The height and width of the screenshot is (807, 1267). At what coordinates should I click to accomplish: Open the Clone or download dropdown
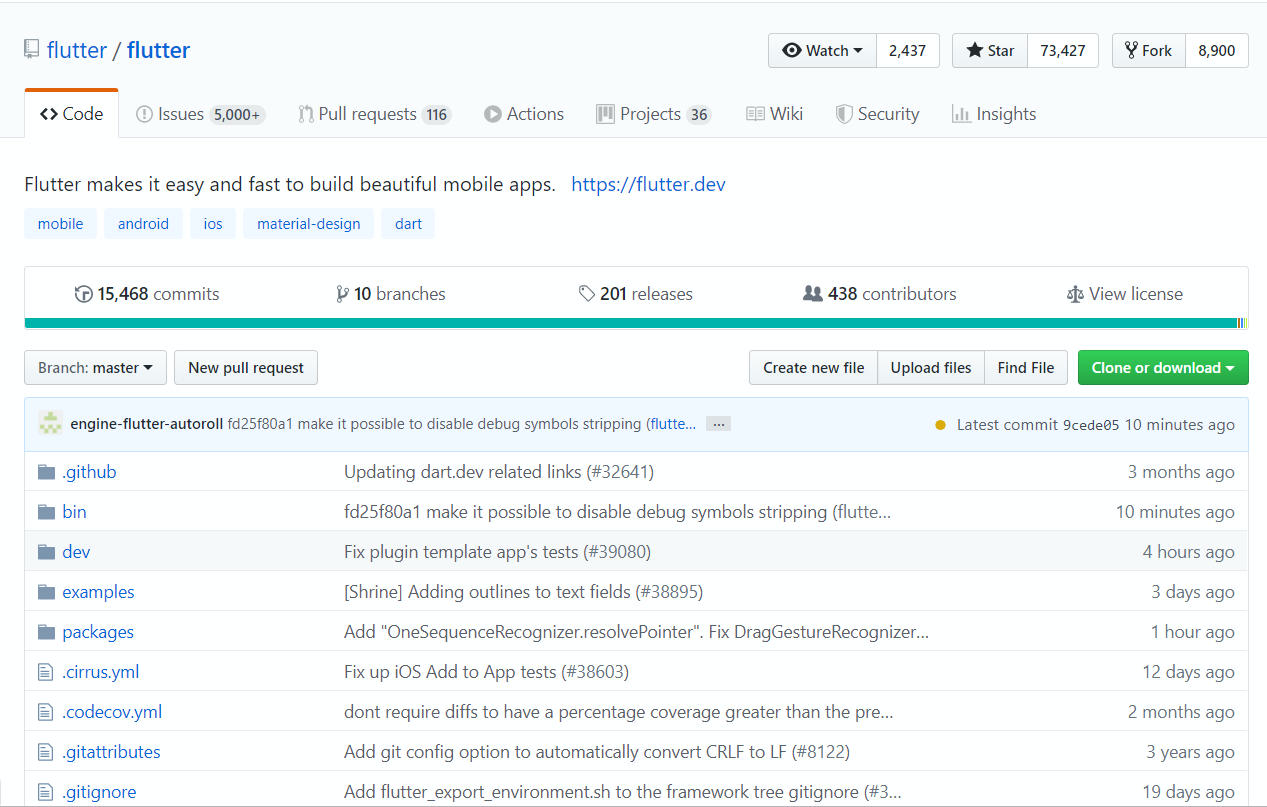(1163, 368)
